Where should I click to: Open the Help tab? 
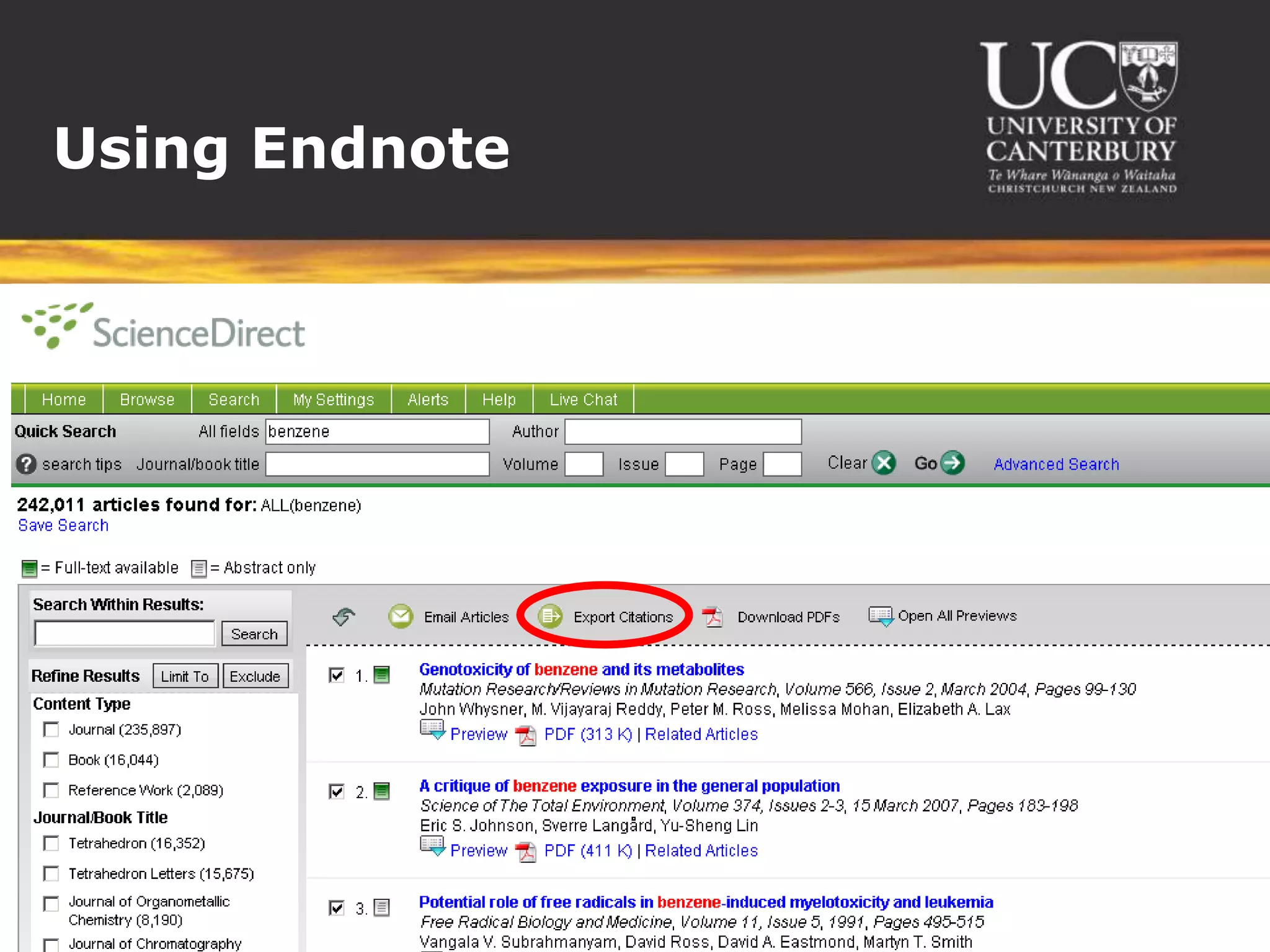point(499,400)
